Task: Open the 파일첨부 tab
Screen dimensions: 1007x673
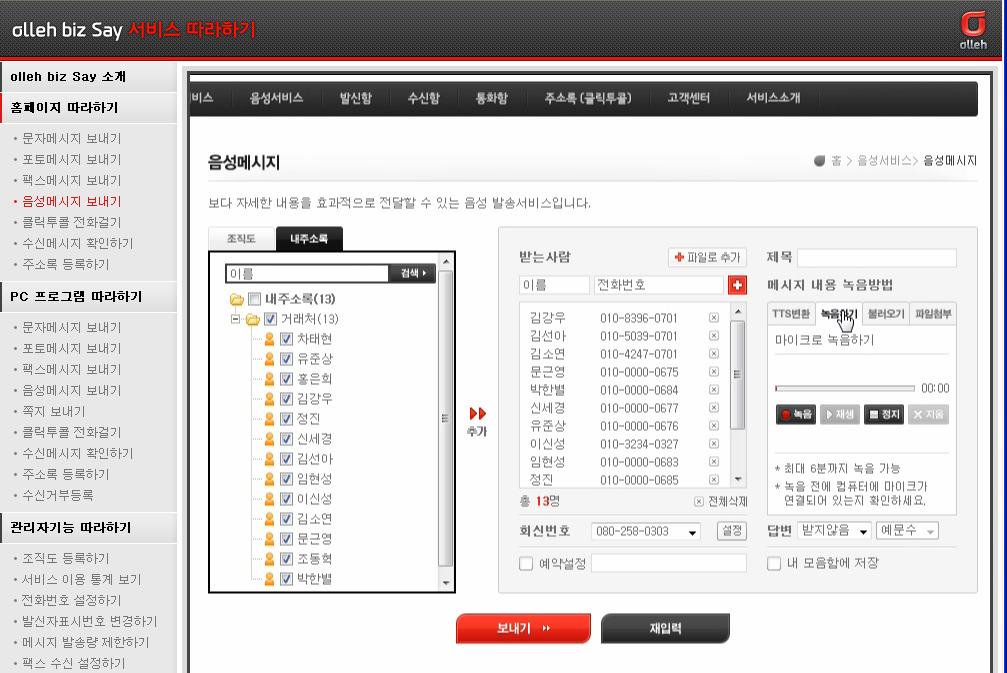Action: tap(933, 314)
